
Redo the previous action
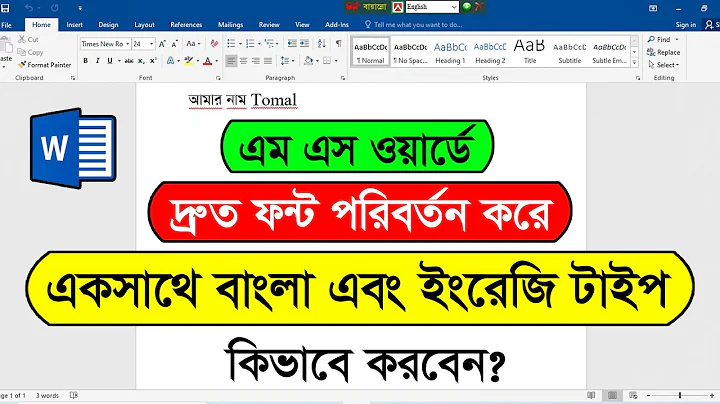pos(55,8)
